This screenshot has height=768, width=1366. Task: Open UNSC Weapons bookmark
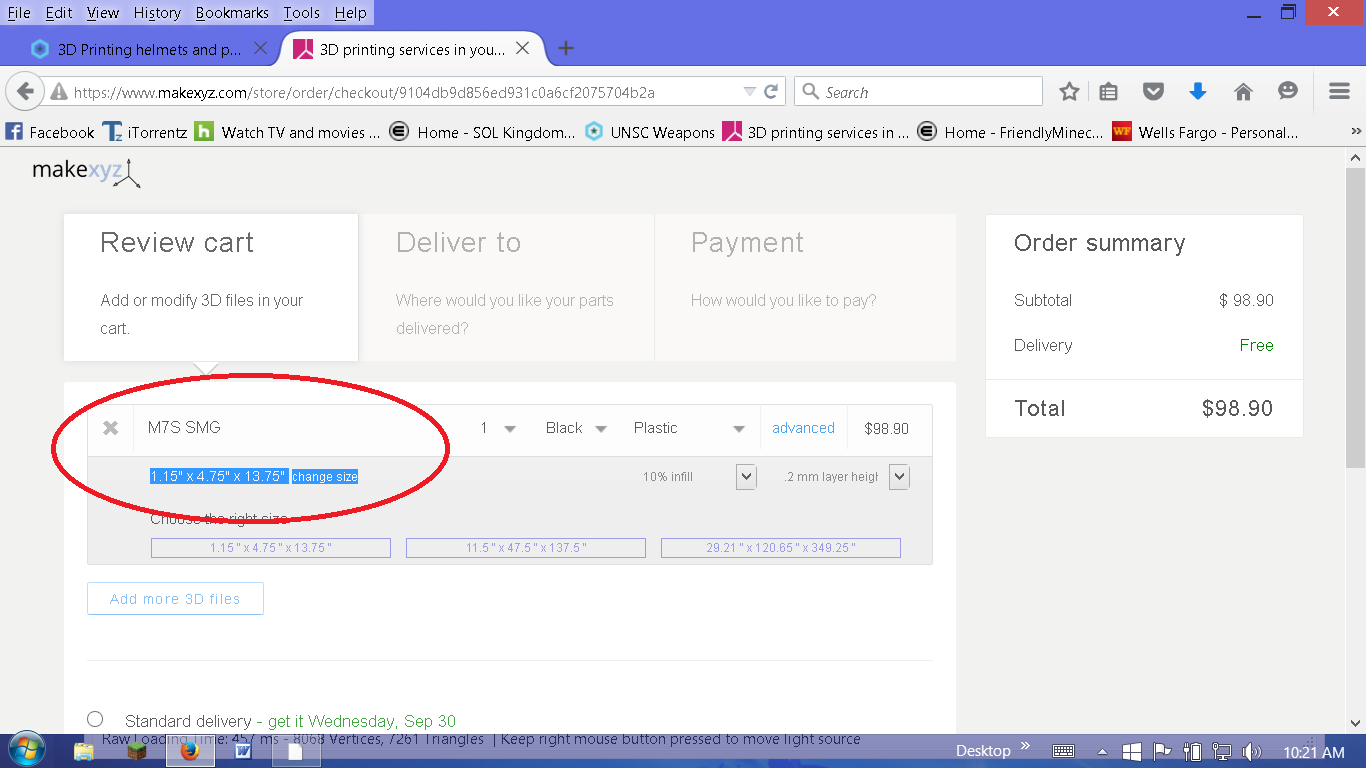pos(650,132)
